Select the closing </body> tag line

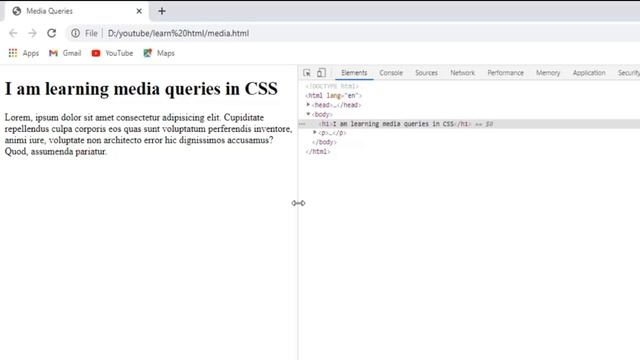click(324, 142)
